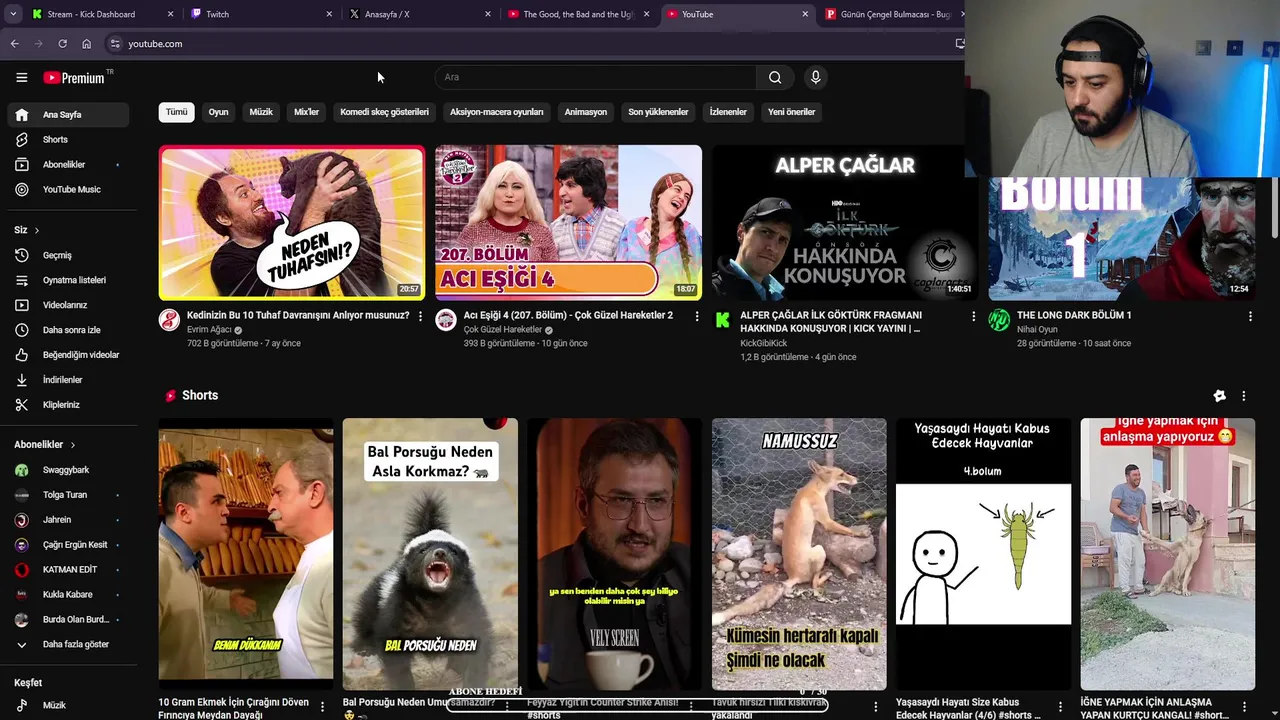Open Çok Güzel Hareketler channel name
The width and height of the screenshot is (1280, 720).
click(503, 330)
